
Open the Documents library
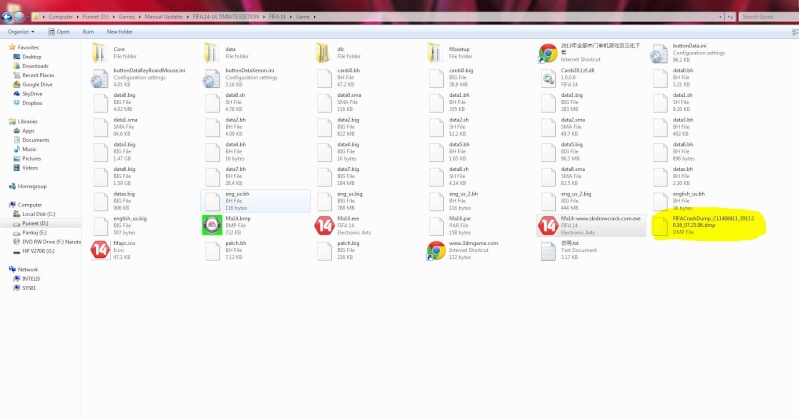point(36,140)
